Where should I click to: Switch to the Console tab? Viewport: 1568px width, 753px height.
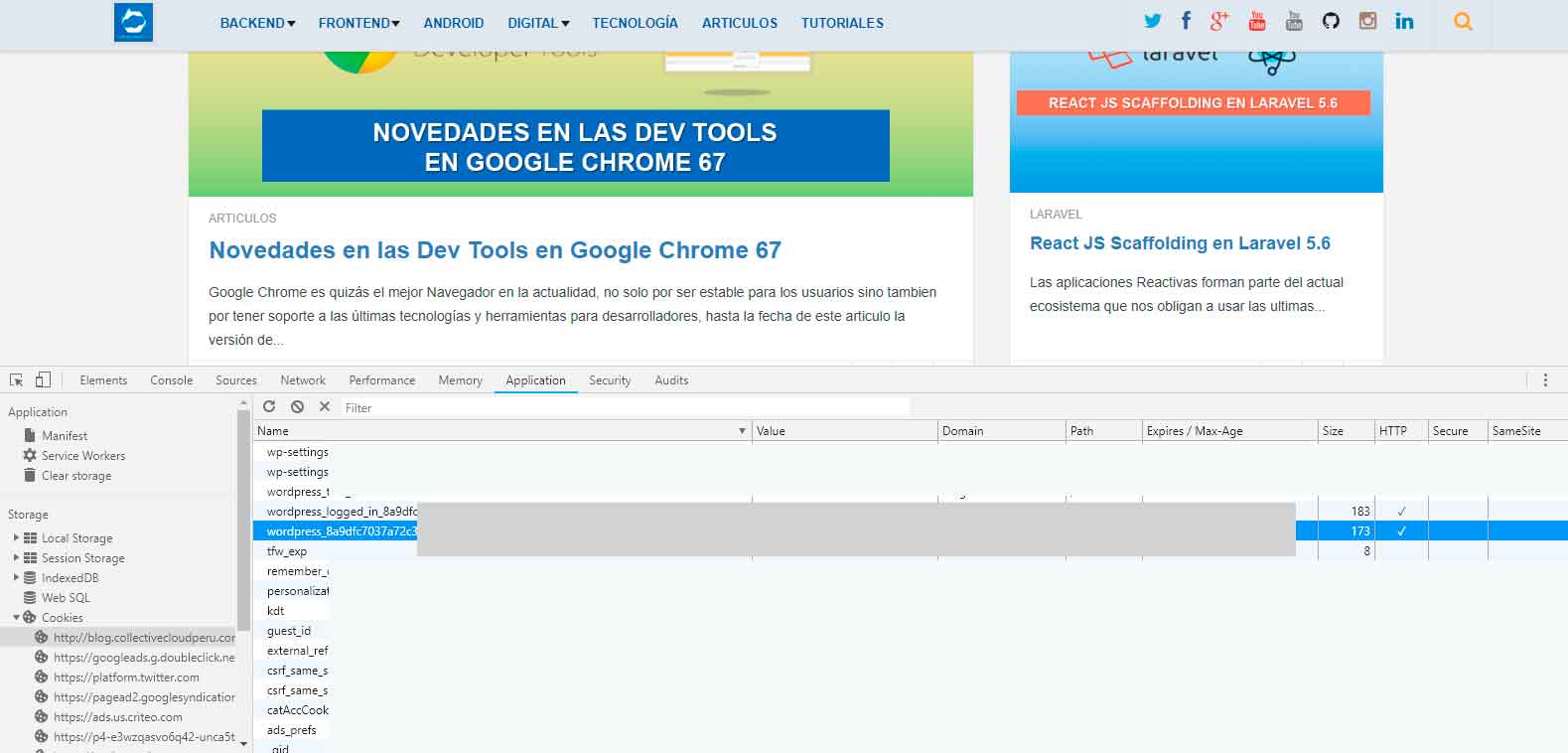pos(172,380)
